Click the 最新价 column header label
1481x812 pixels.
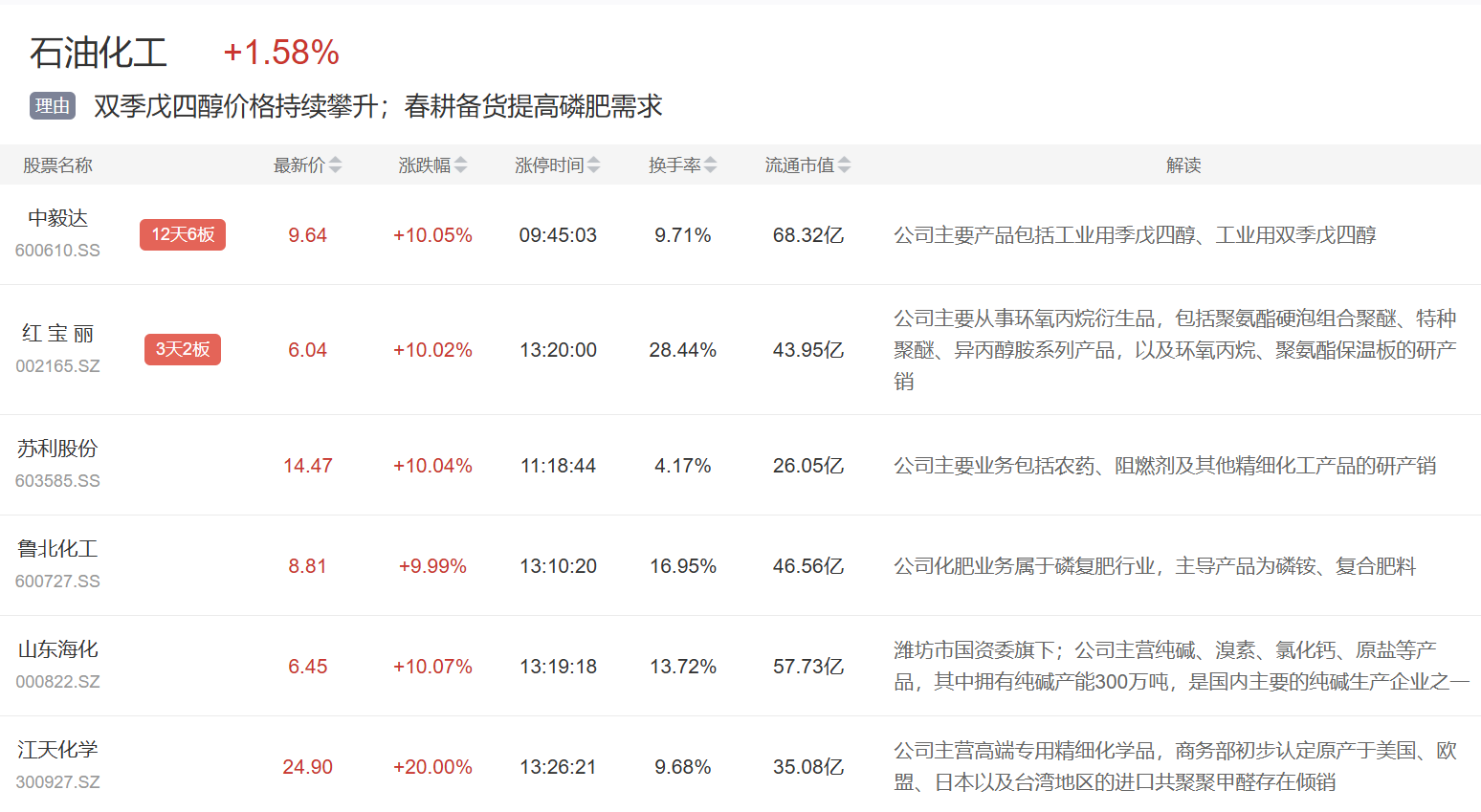299,165
